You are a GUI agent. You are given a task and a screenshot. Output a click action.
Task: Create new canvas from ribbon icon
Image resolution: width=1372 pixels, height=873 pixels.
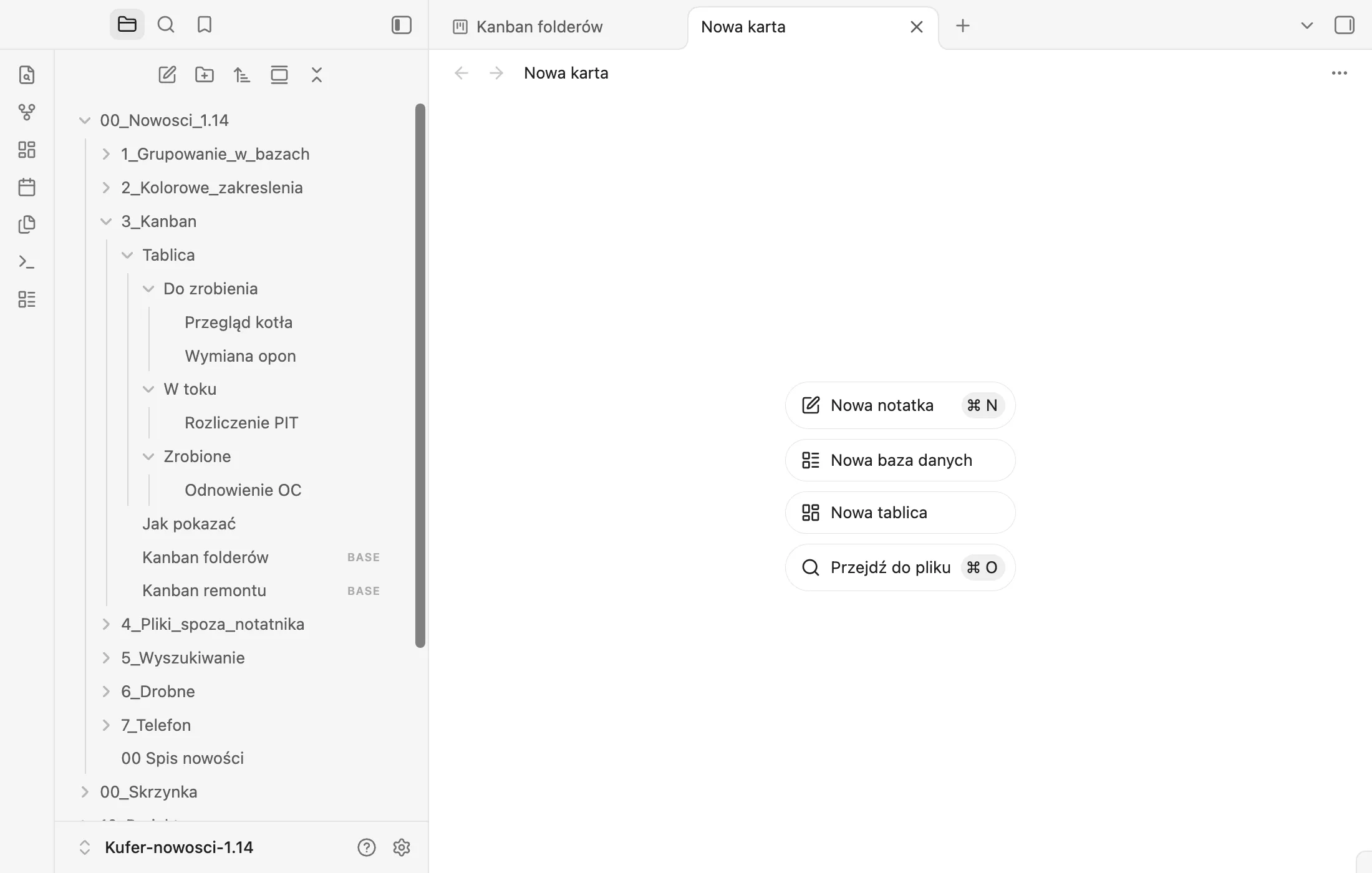point(27,150)
